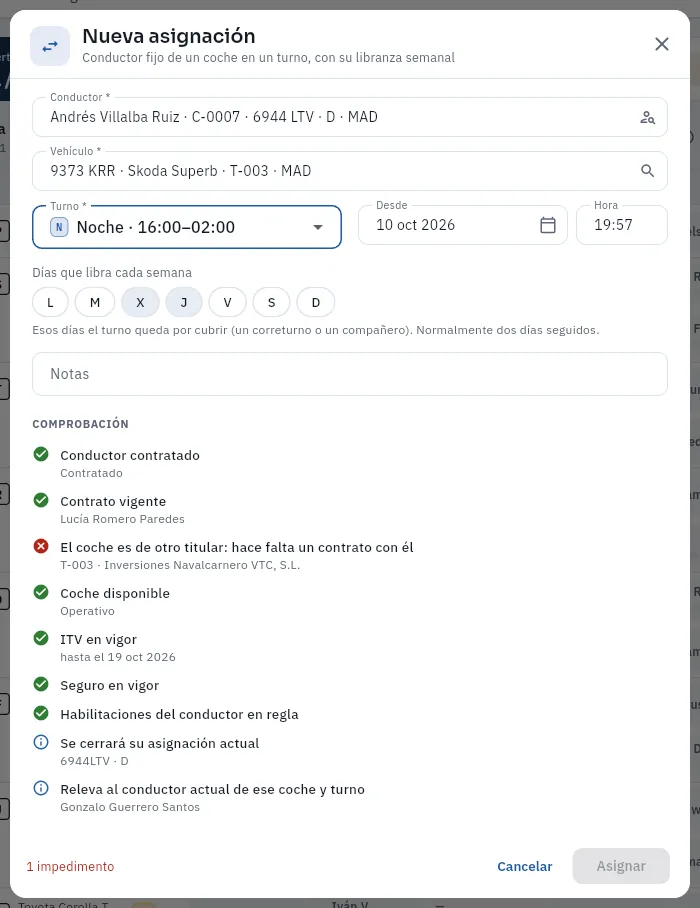Deselect day X weekly day off
Viewport: 700px width, 908px height.
pyautogui.click(x=140, y=302)
